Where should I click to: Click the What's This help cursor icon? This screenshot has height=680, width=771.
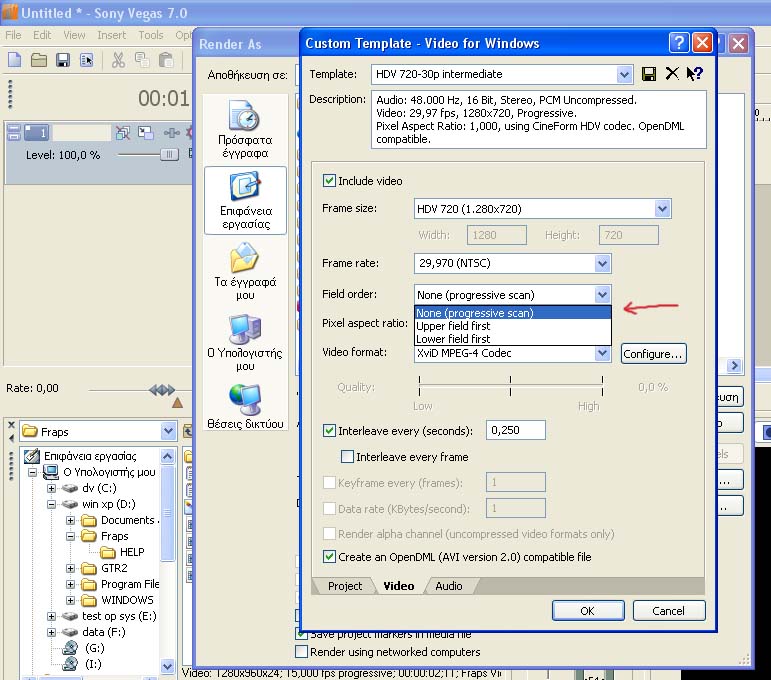tap(695, 74)
